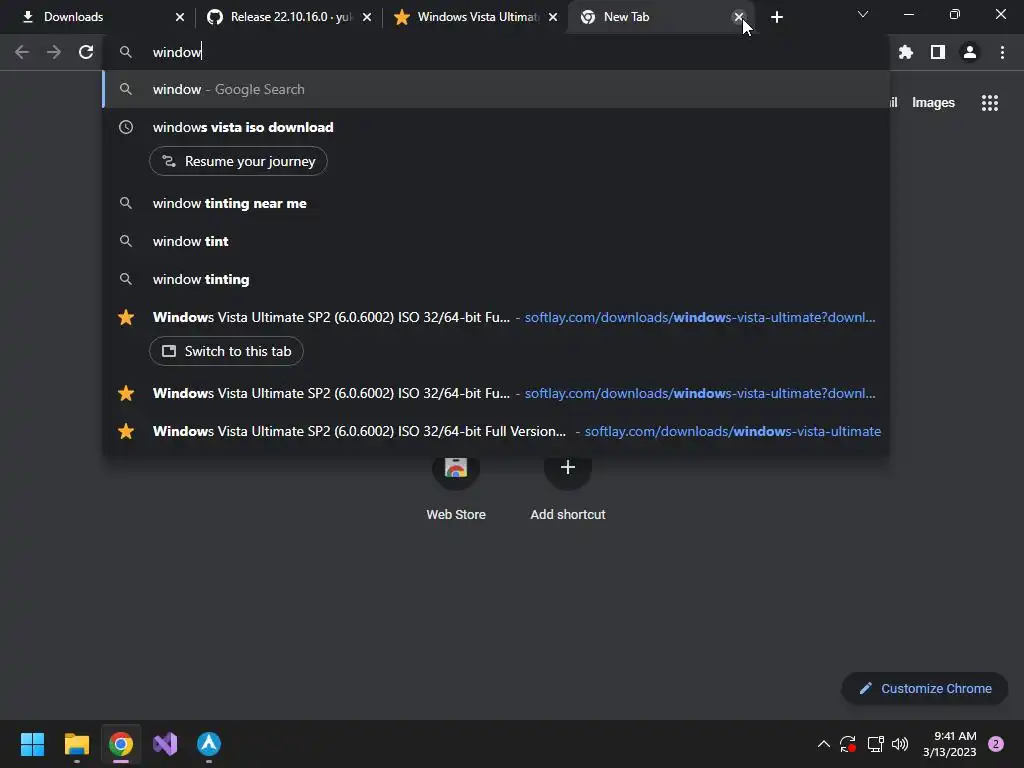Screen dimensions: 1024x768
Task: Open the volume speaker tray icon
Action: coord(900,744)
